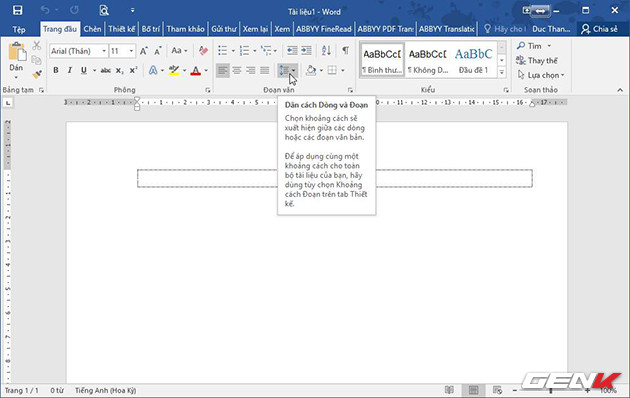Open the font color dropdown arrow
This screenshot has height=398, width=630.
tap(207, 71)
